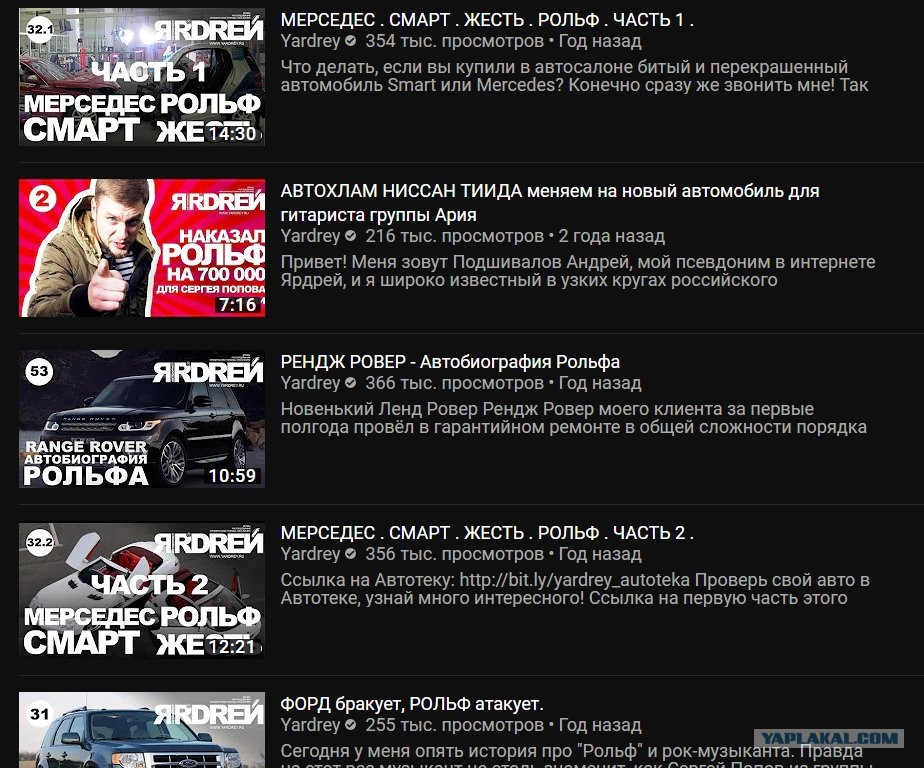924x768 pixels.
Task: Open title 'МЕРСЕДЕС . СМАРТ . ЖЕСТЬ . РОЛЬФ . ЧАСТЬ 1 .'
Action: (x=487, y=20)
